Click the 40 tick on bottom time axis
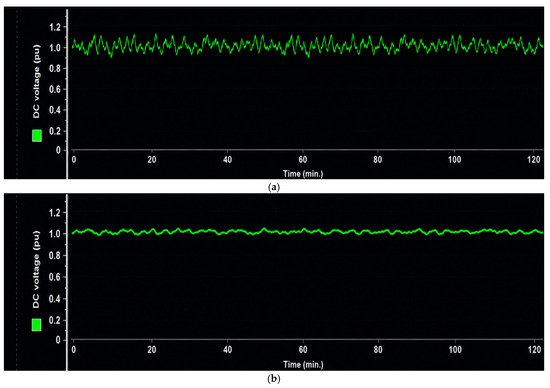The height and width of the screenshot is (388, 550). point(227,349)
